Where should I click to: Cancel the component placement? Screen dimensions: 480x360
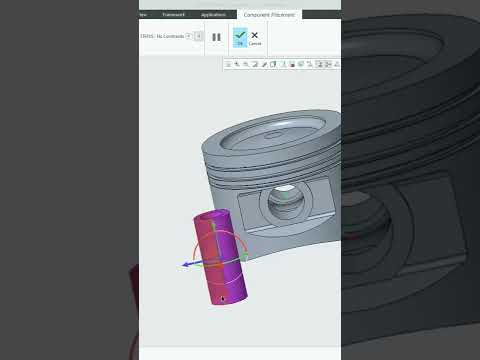[255, 38]
